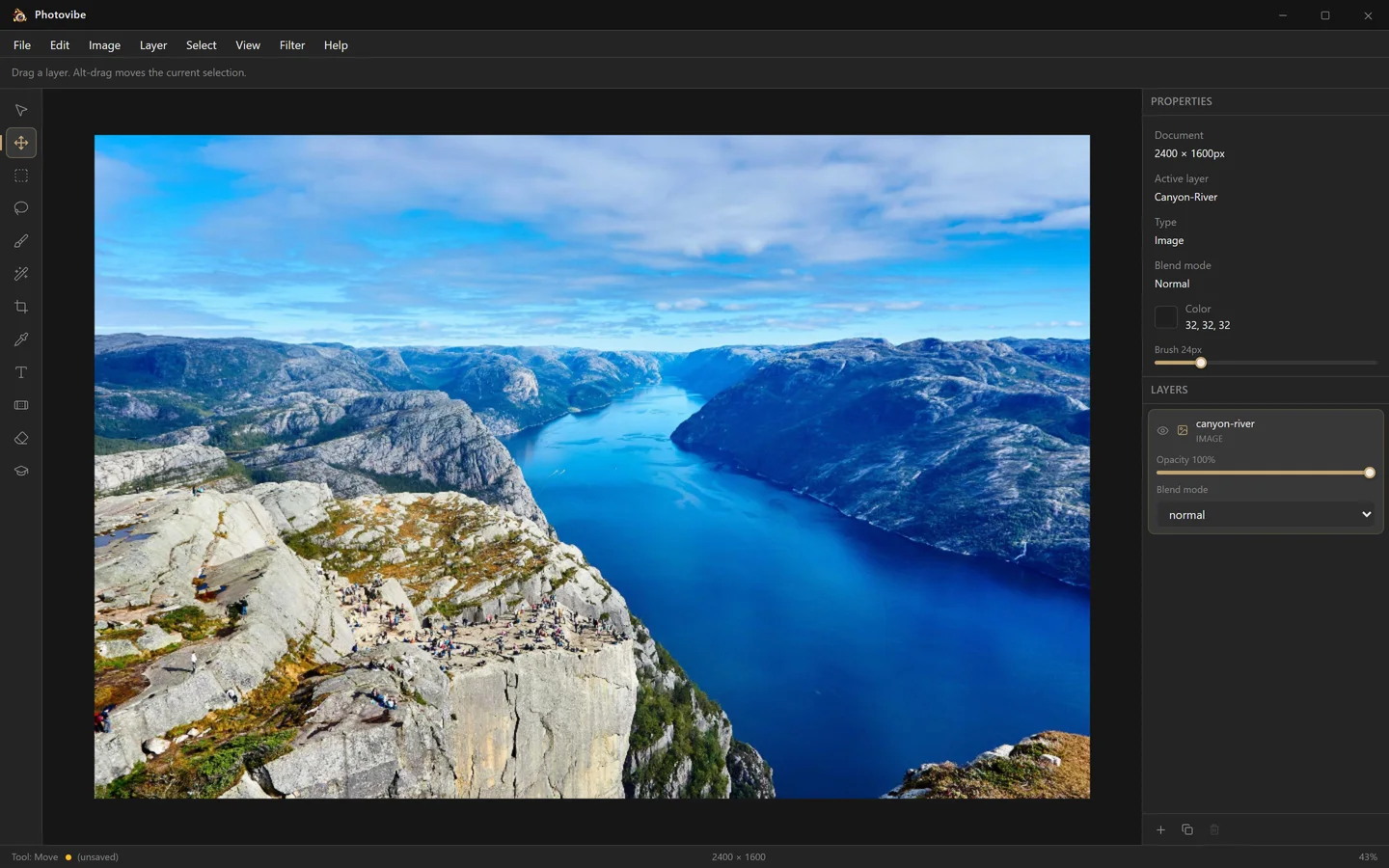Select the Magic Wand tool
The width and height of the screenshot is (1389, 868).
click(21, 274)
